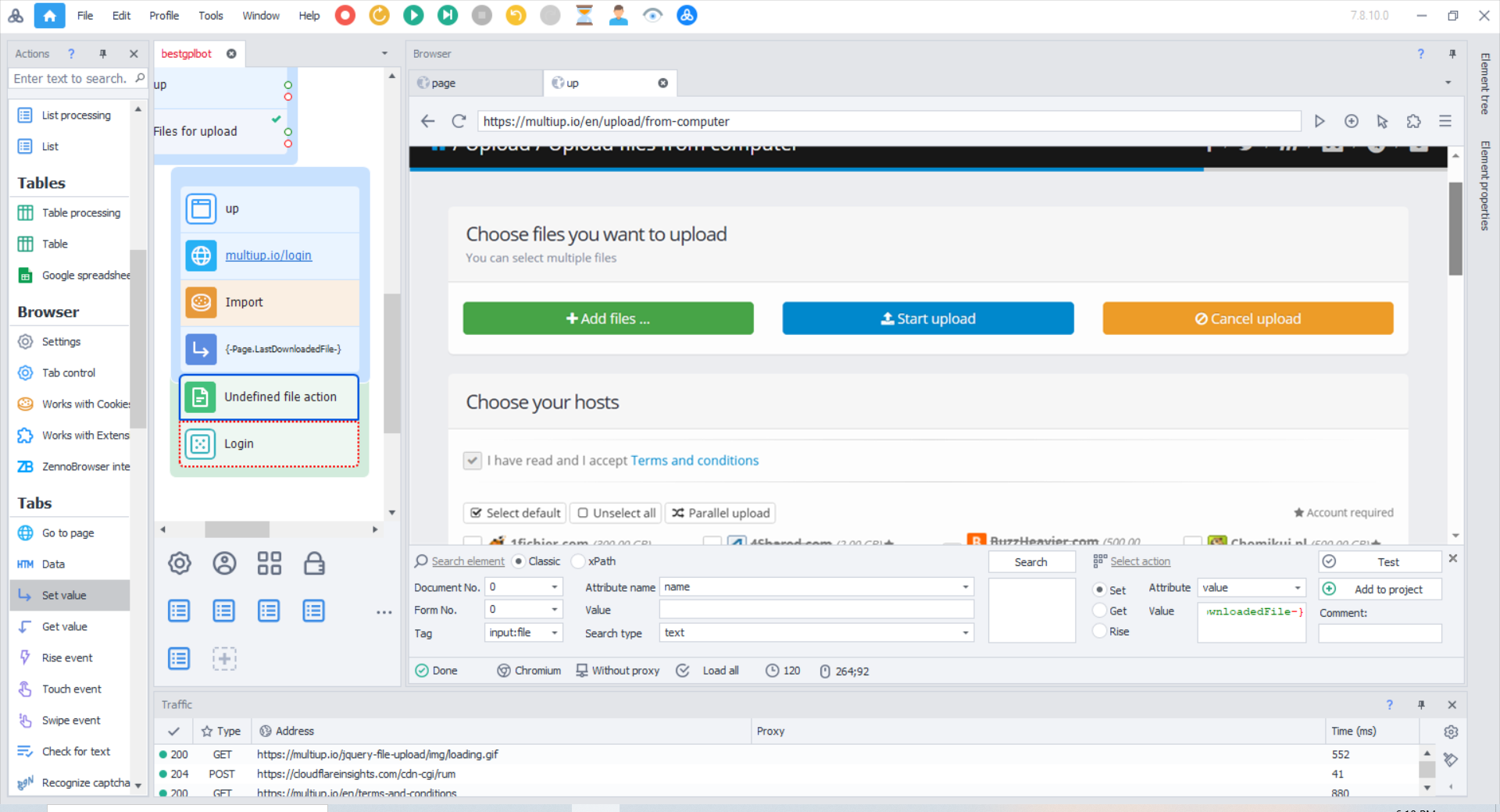Click the padlock icon below the canvas

tap(314, 563)
